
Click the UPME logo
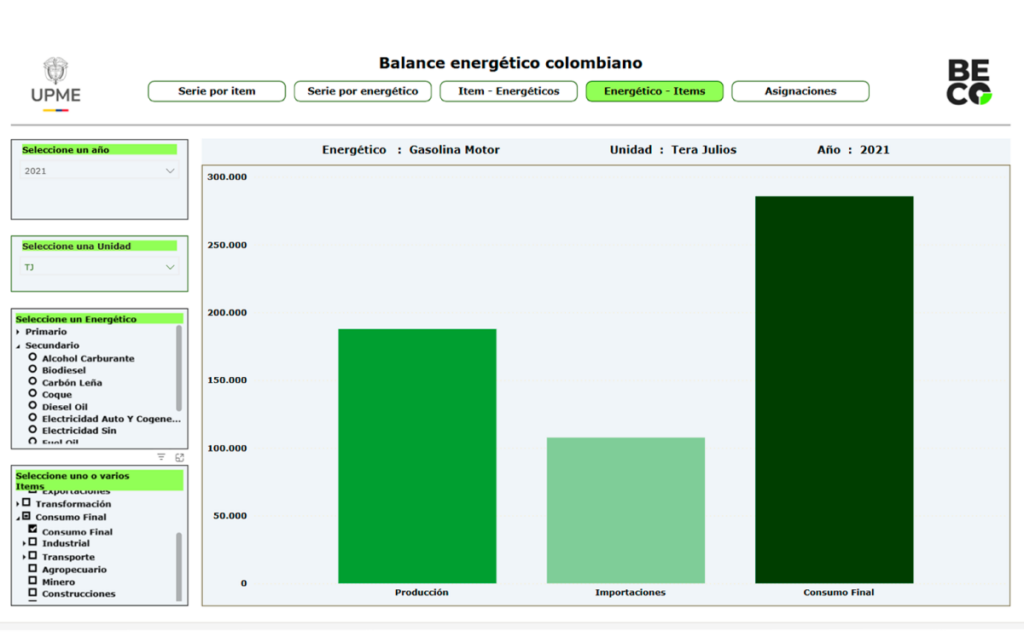click(56, 81)
